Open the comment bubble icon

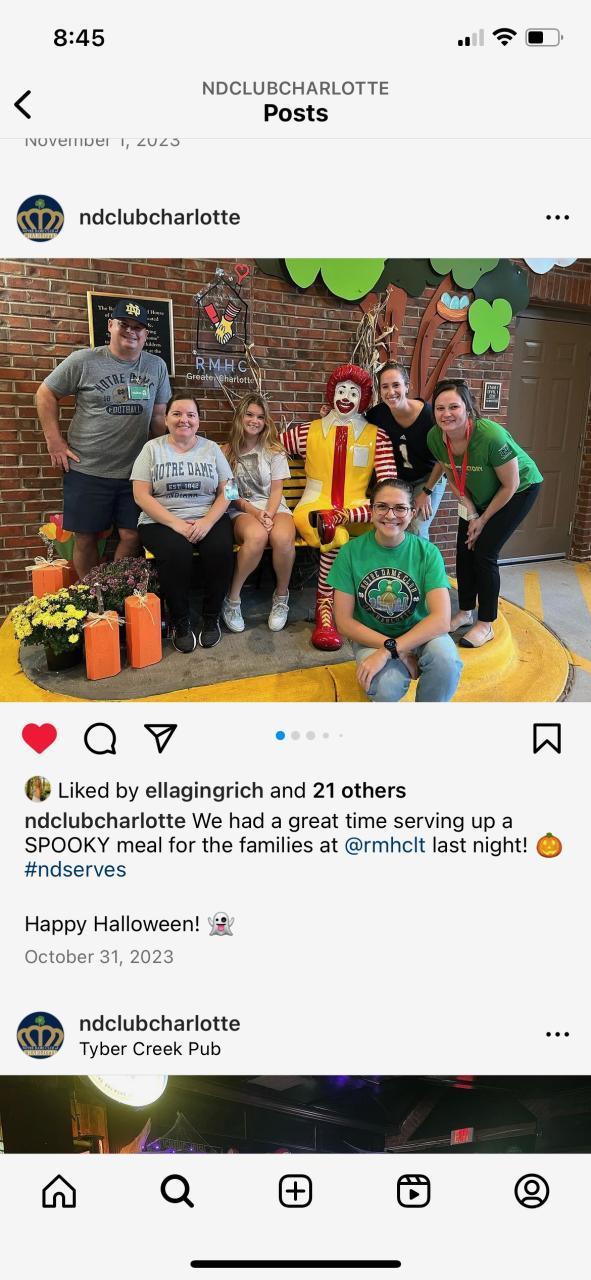[100, 738]
